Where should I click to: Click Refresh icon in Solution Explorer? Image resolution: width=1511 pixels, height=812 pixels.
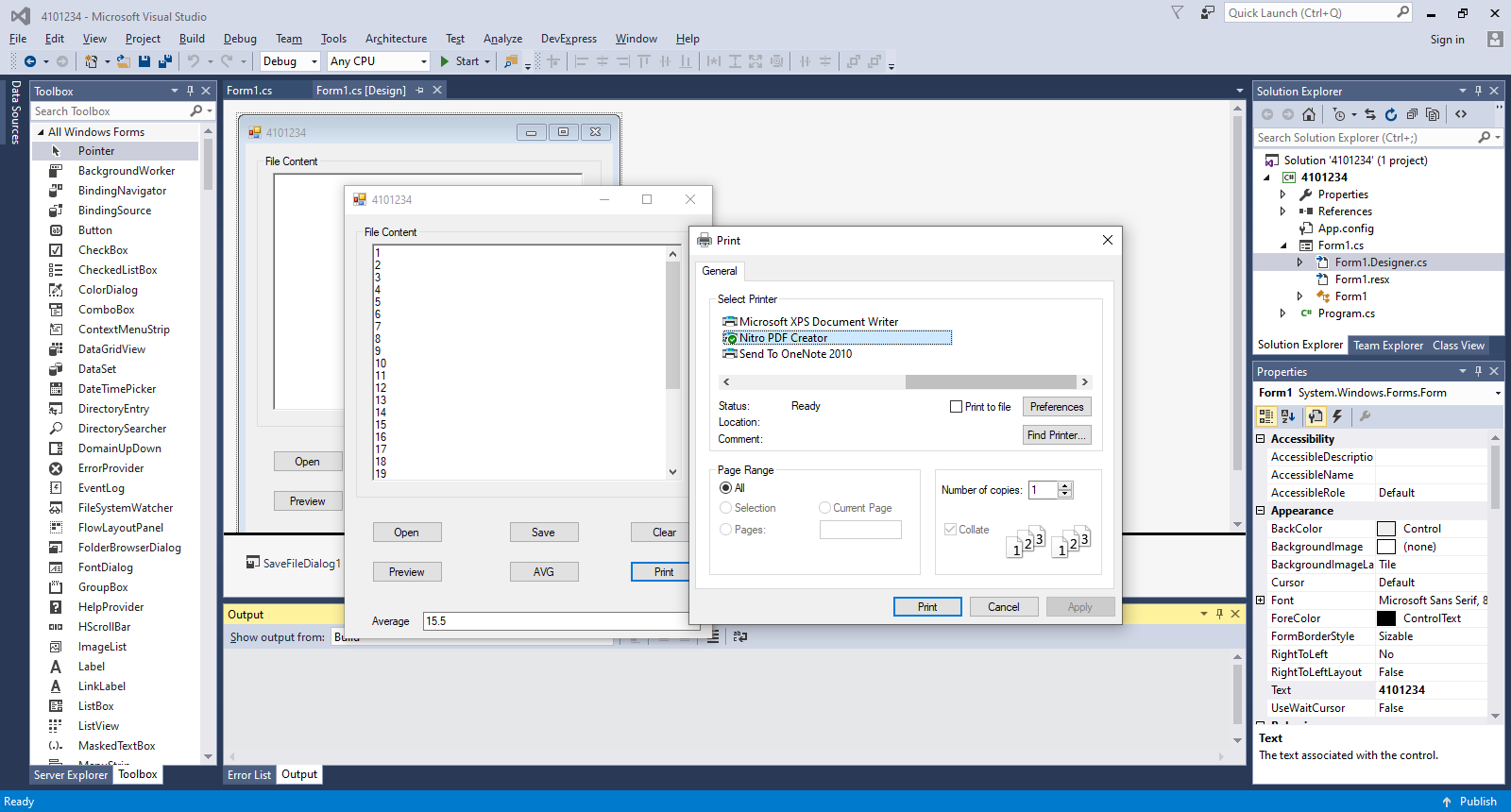tap(1391, 114)
